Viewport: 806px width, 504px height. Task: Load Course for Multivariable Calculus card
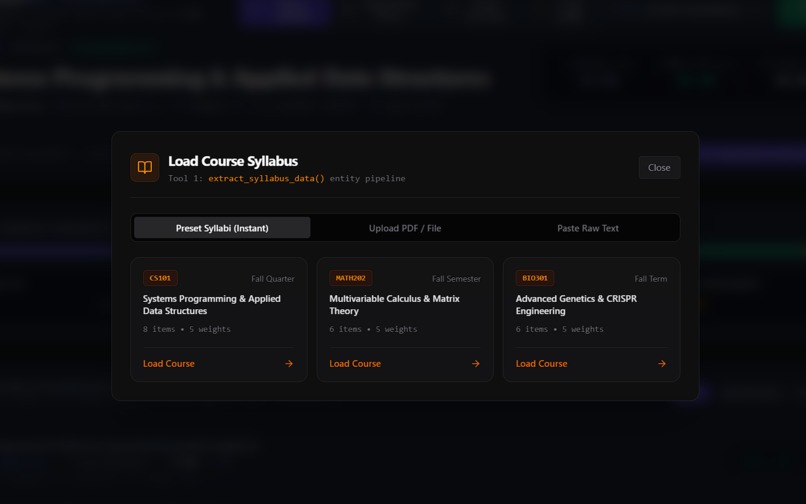tap(355, 364)
